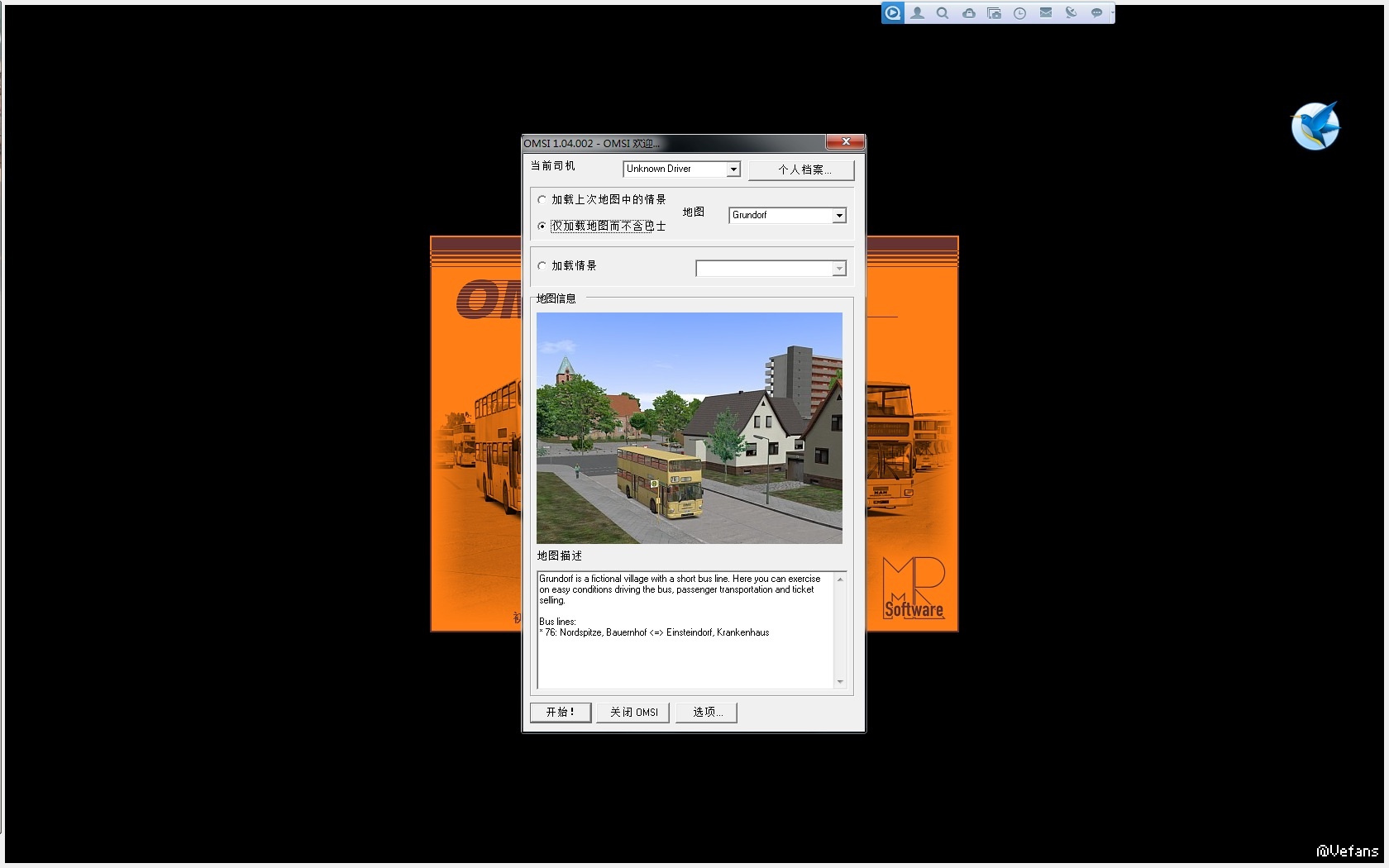Click the description box scroll up arrow
This screenshot has height=868, width=1389.
pyautogui.click(x=840, y=579)
